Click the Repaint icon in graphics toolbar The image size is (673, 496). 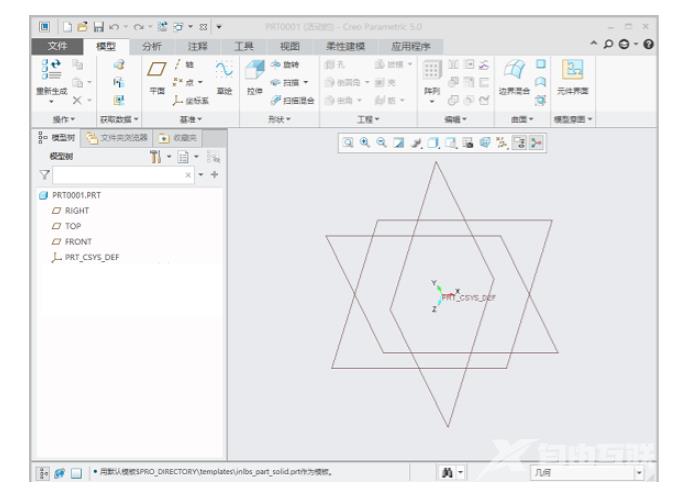coord(399,143)
